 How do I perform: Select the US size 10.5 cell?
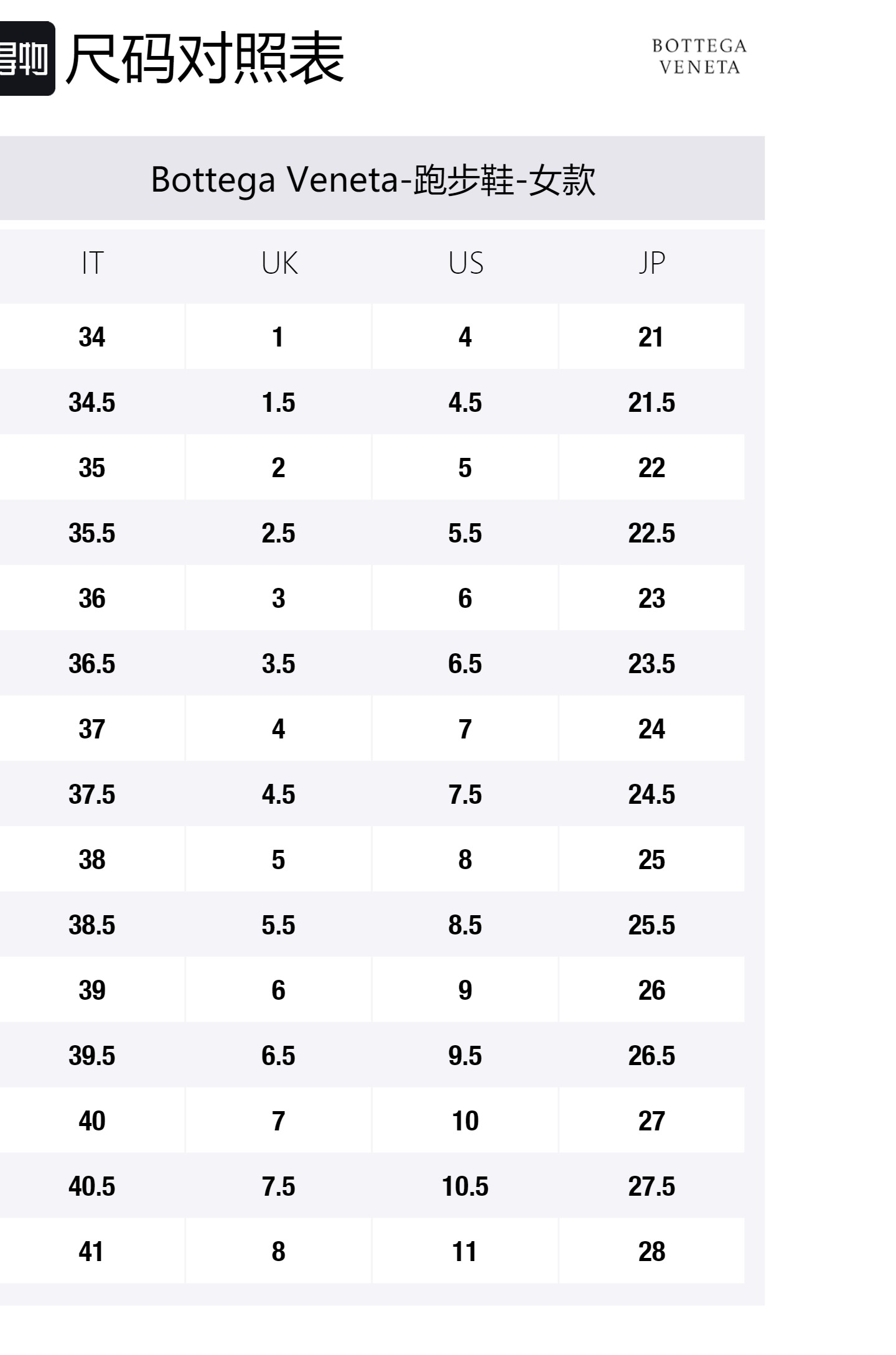(x=465, y=1186)
